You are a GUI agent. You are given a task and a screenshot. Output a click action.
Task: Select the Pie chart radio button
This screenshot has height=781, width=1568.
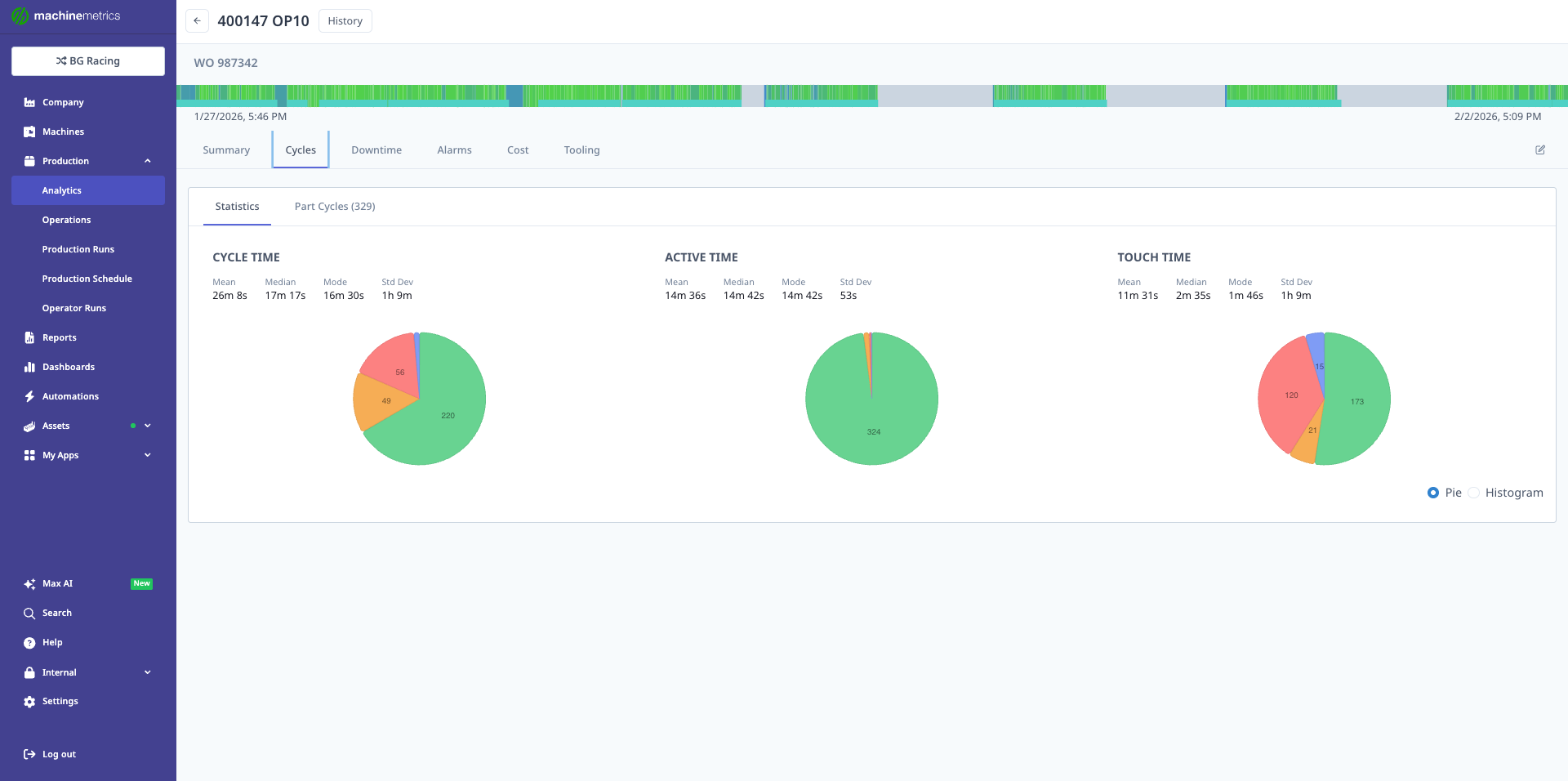1432,493
